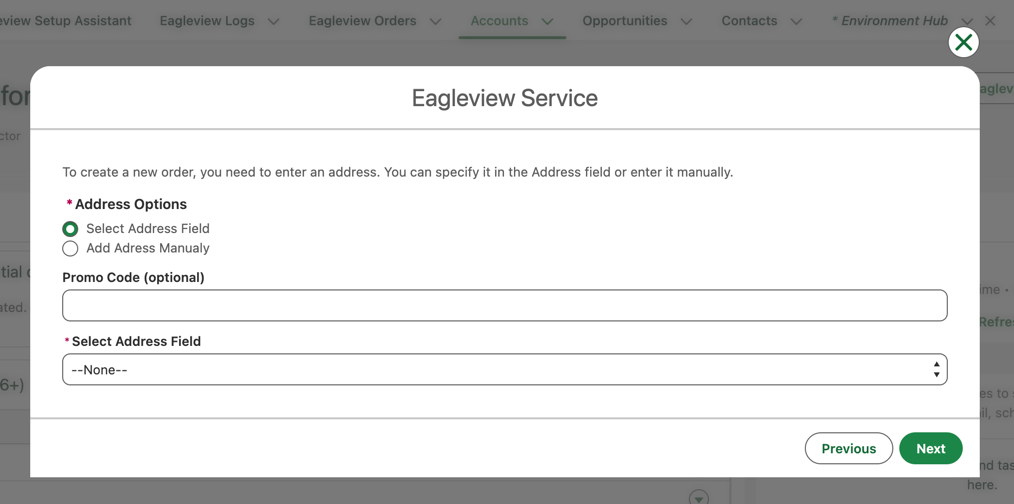
Task: Go to the Accounts tab
Action: (499, 21)
